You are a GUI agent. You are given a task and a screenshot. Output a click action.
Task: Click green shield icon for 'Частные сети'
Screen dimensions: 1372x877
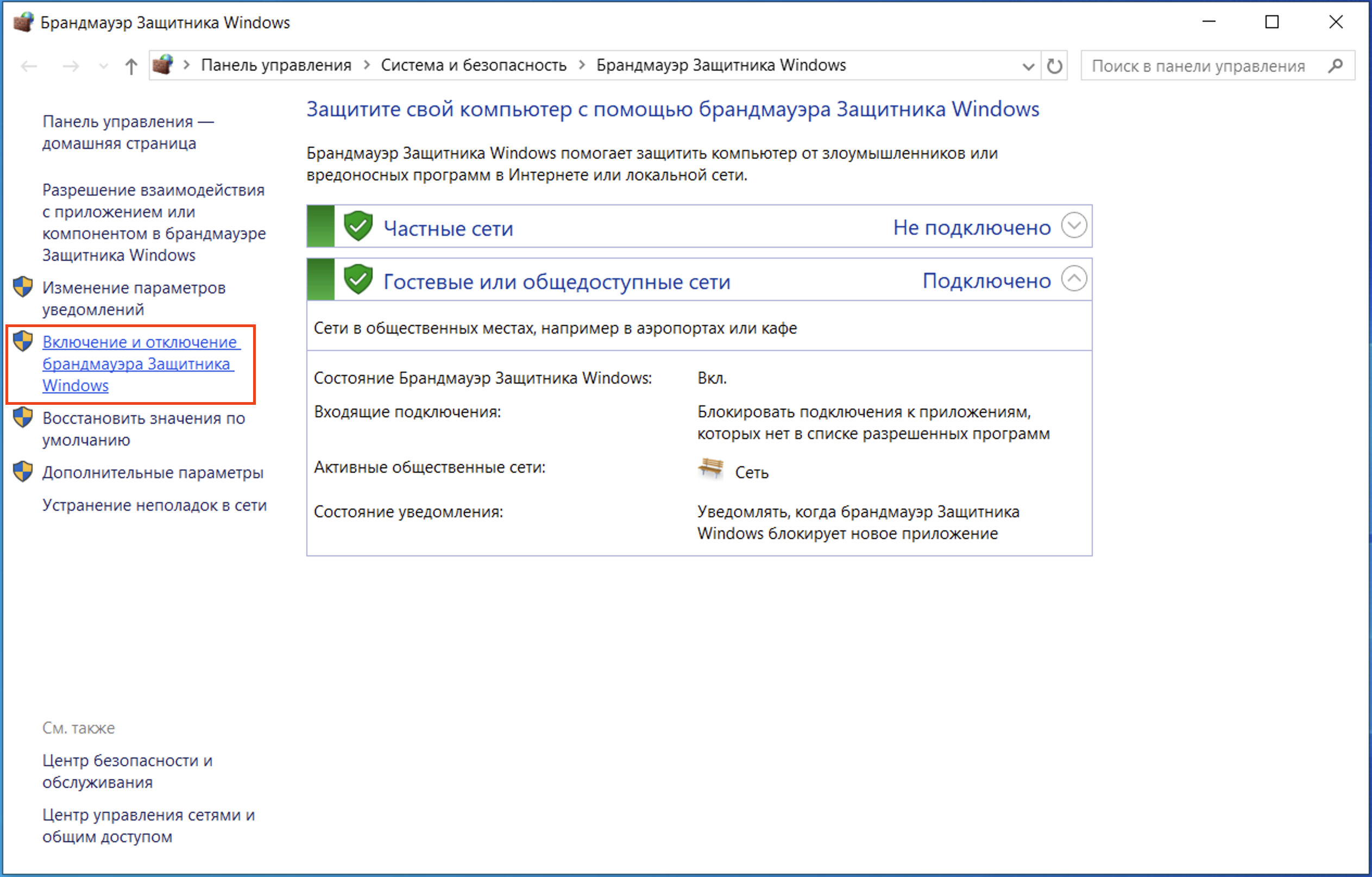coord(358,225)
